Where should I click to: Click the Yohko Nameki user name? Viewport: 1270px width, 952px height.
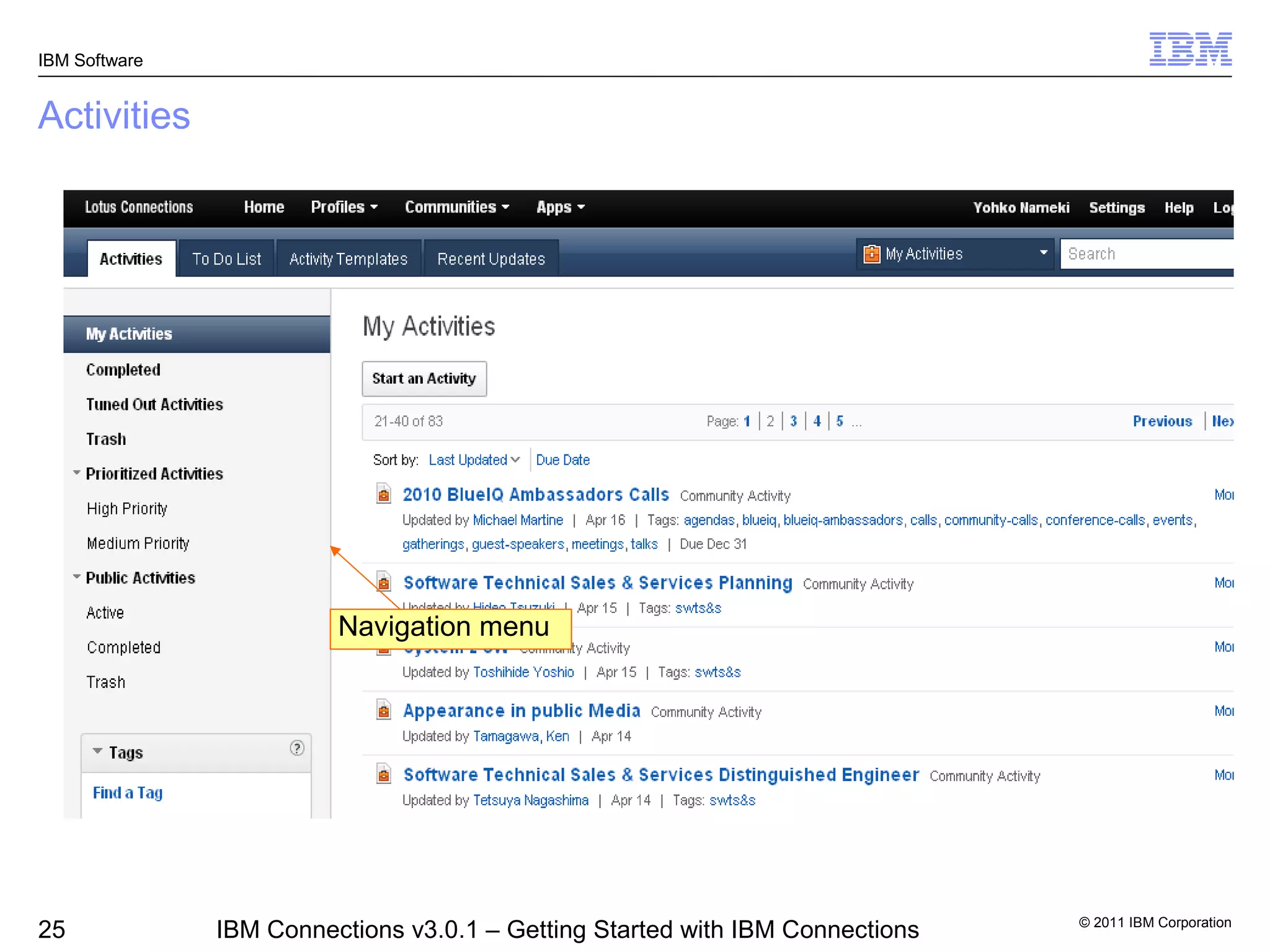coord(1021,208)
